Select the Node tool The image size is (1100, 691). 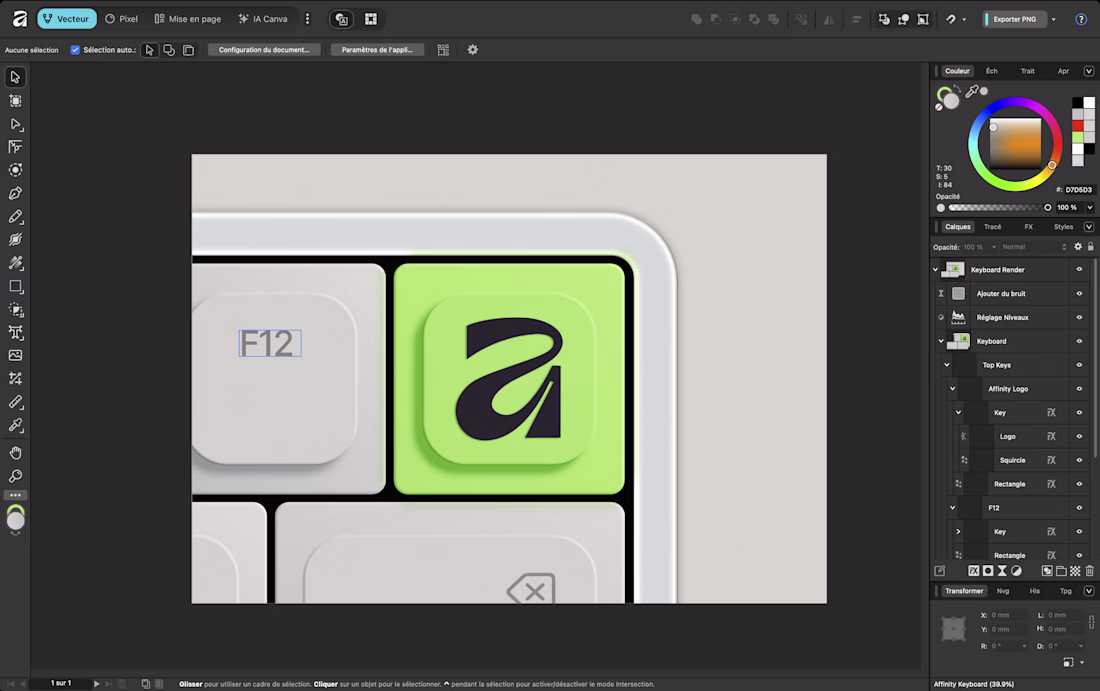tap(15, 124)
